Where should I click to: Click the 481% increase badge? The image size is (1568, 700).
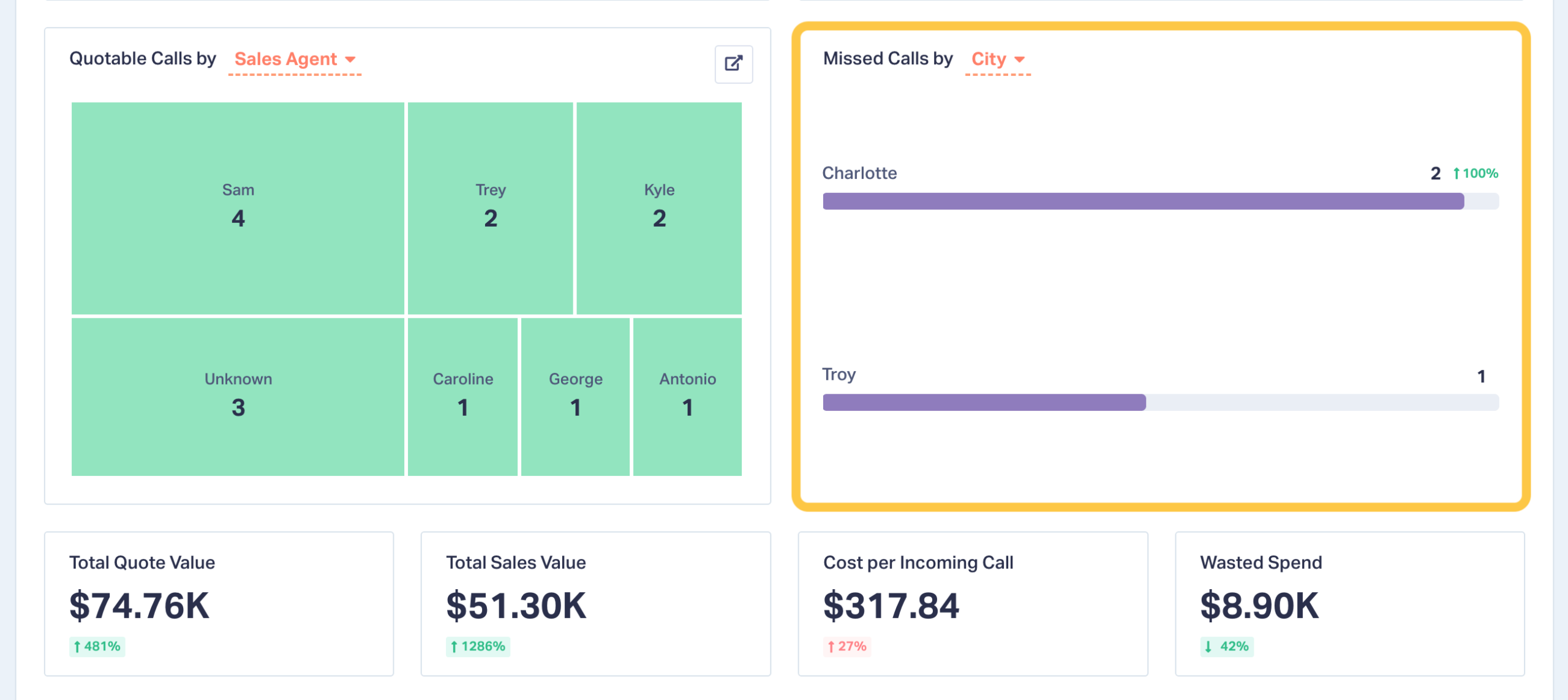click(97, 646)
